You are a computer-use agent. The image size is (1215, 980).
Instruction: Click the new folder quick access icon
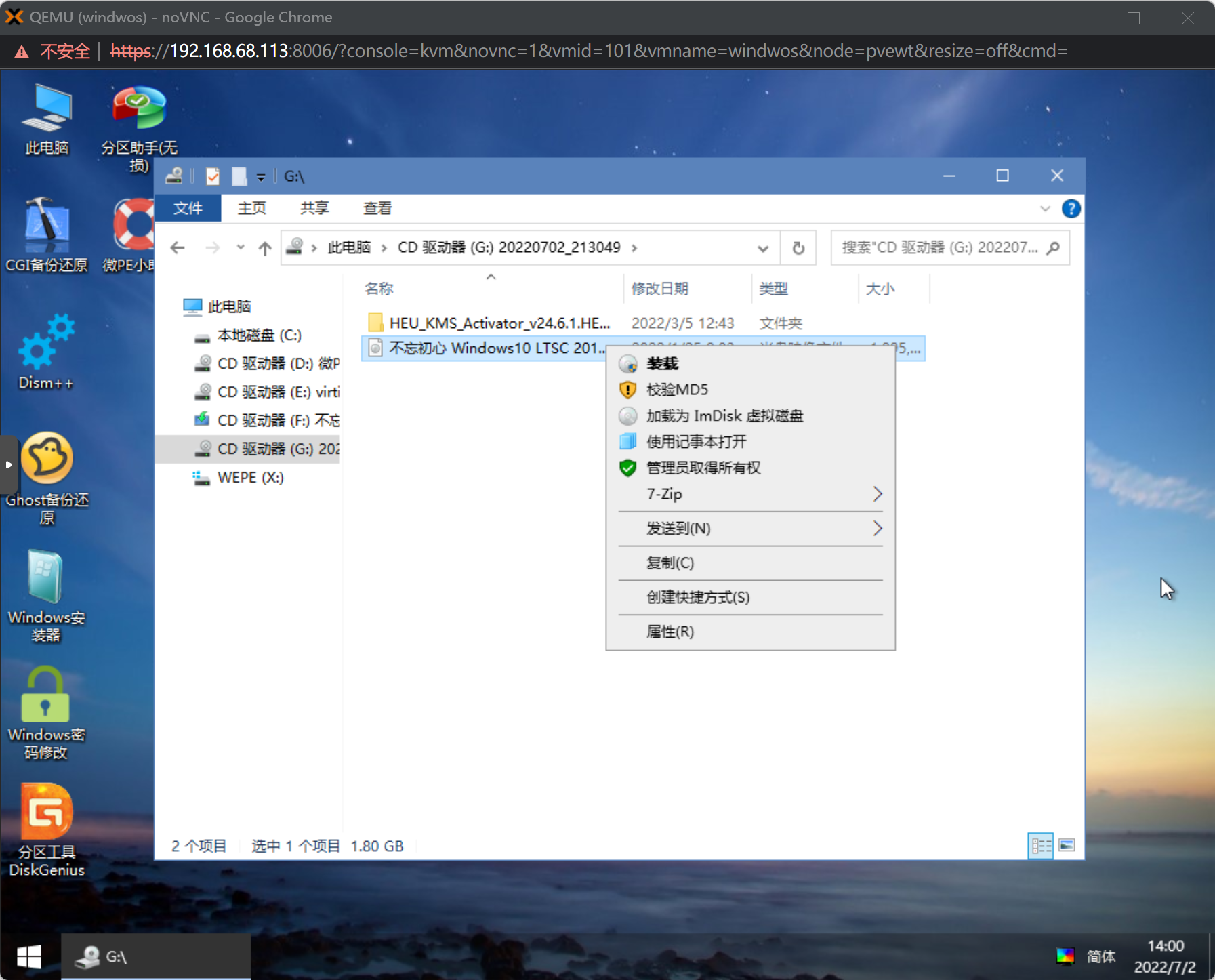coord(239,176)
